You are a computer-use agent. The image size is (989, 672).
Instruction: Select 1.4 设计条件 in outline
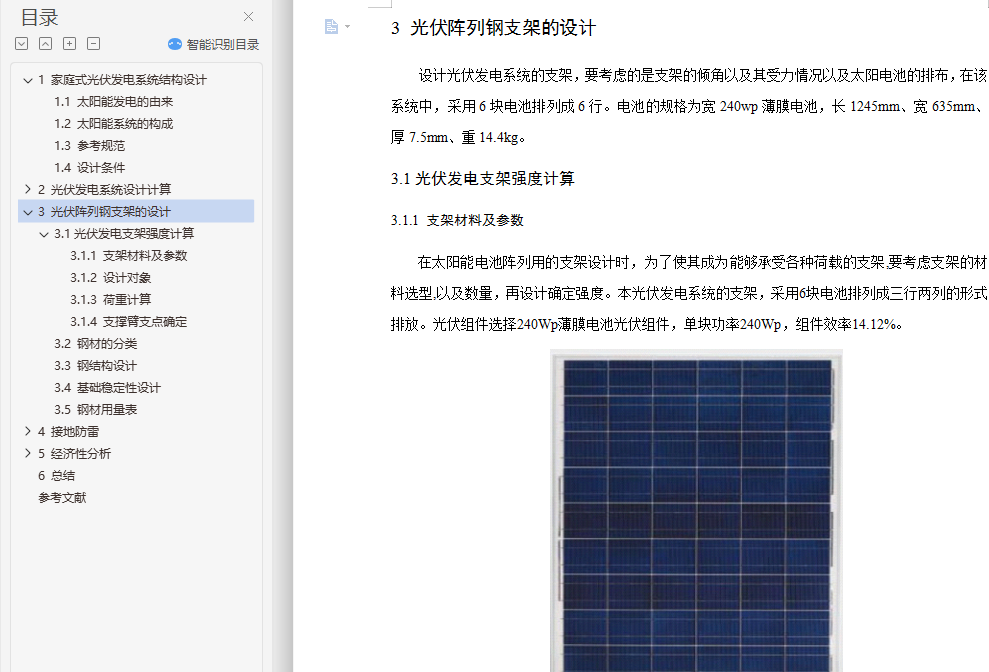click(90, 168)
